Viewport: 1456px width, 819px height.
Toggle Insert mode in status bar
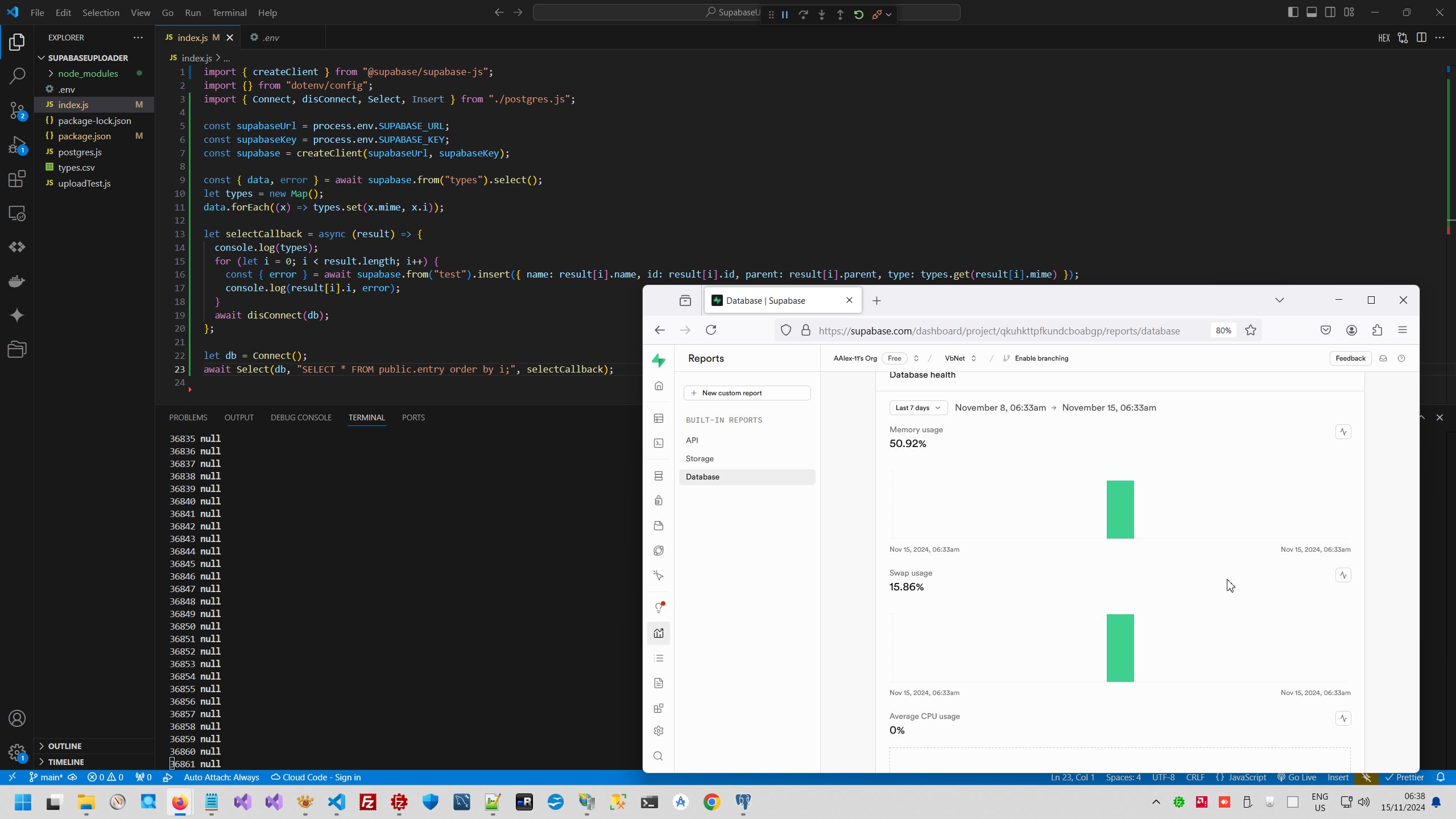coord(1338,777)
